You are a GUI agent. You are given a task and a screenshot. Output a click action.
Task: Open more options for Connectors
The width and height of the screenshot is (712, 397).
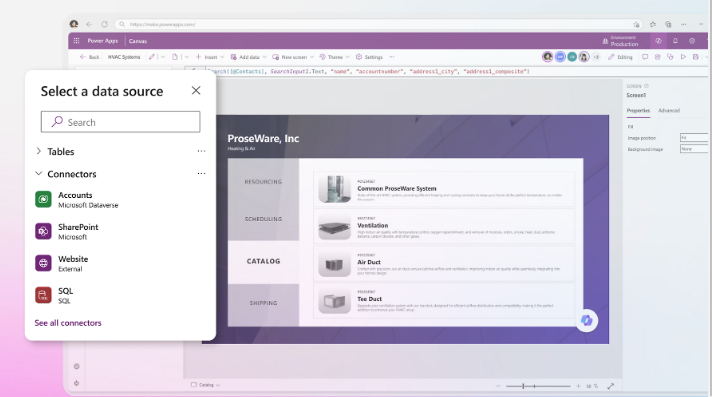coord(201,174)
